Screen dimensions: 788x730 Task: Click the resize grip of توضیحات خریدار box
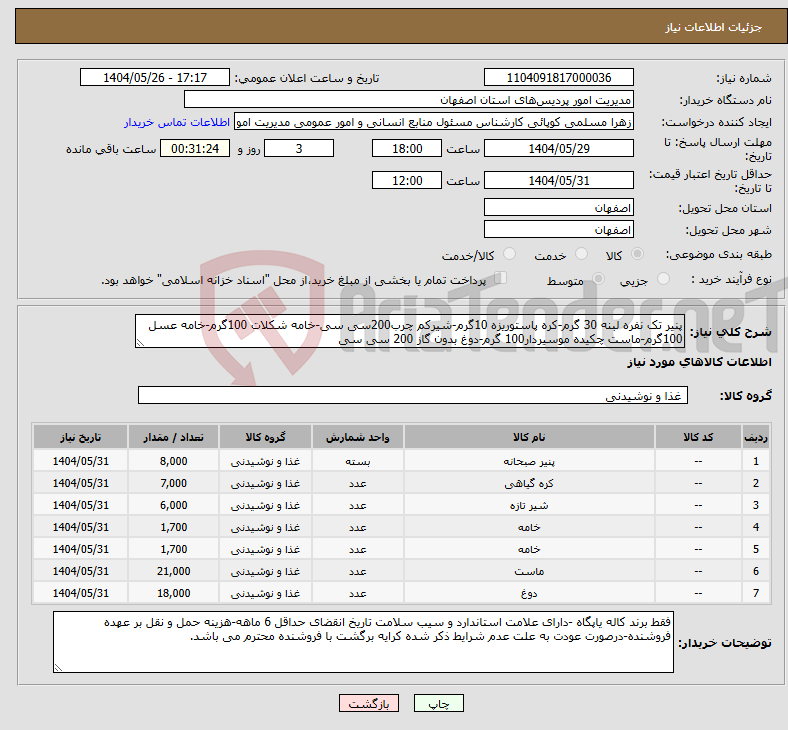[x=58, y=667]
